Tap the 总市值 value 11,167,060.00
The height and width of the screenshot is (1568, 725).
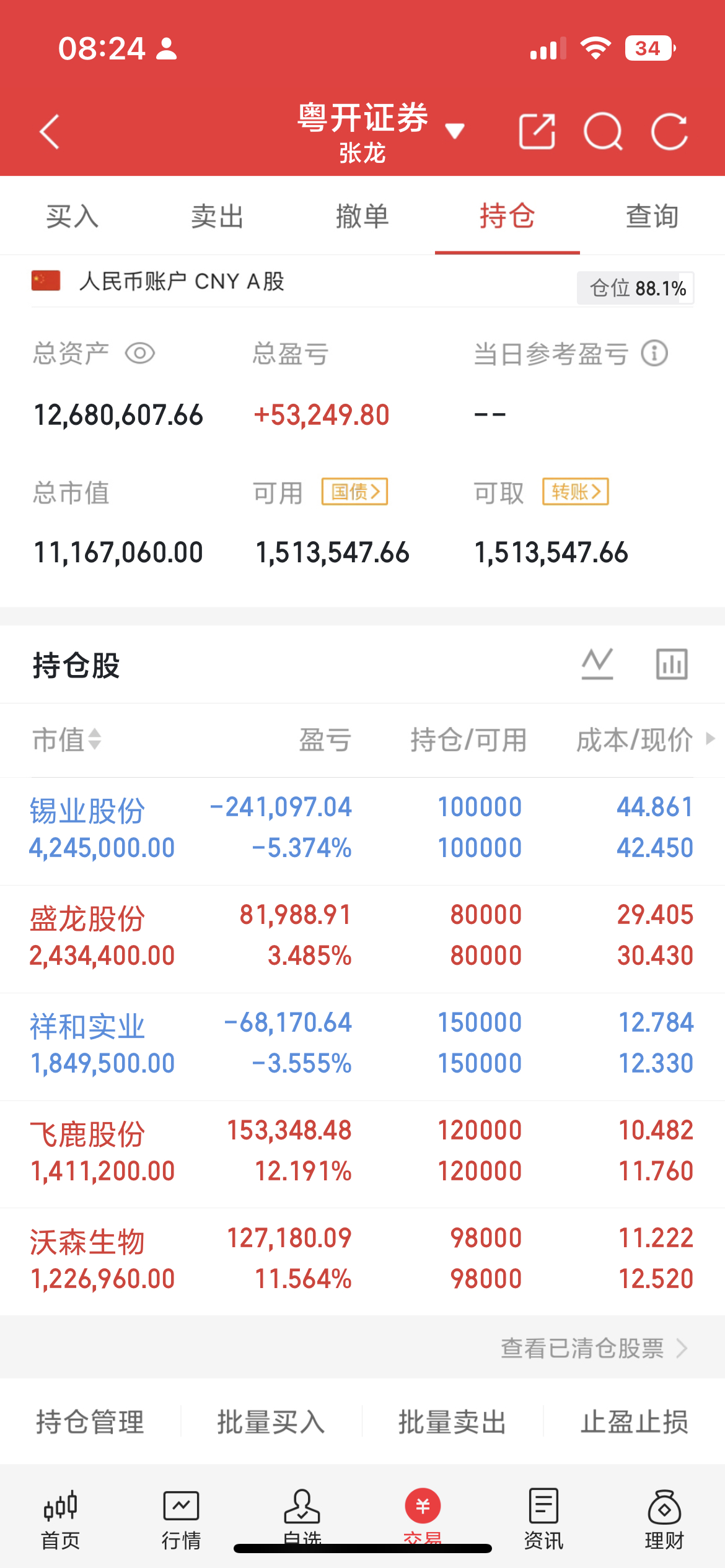(x=118, y=552)
